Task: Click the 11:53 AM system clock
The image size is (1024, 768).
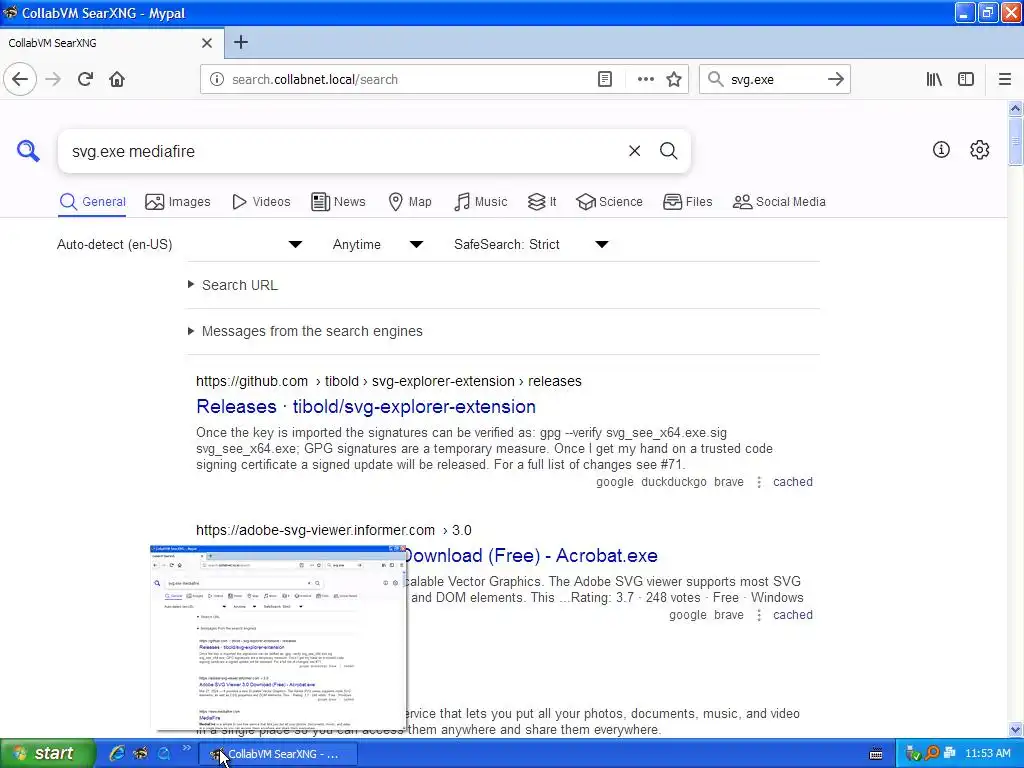Action: coord(987,754)
